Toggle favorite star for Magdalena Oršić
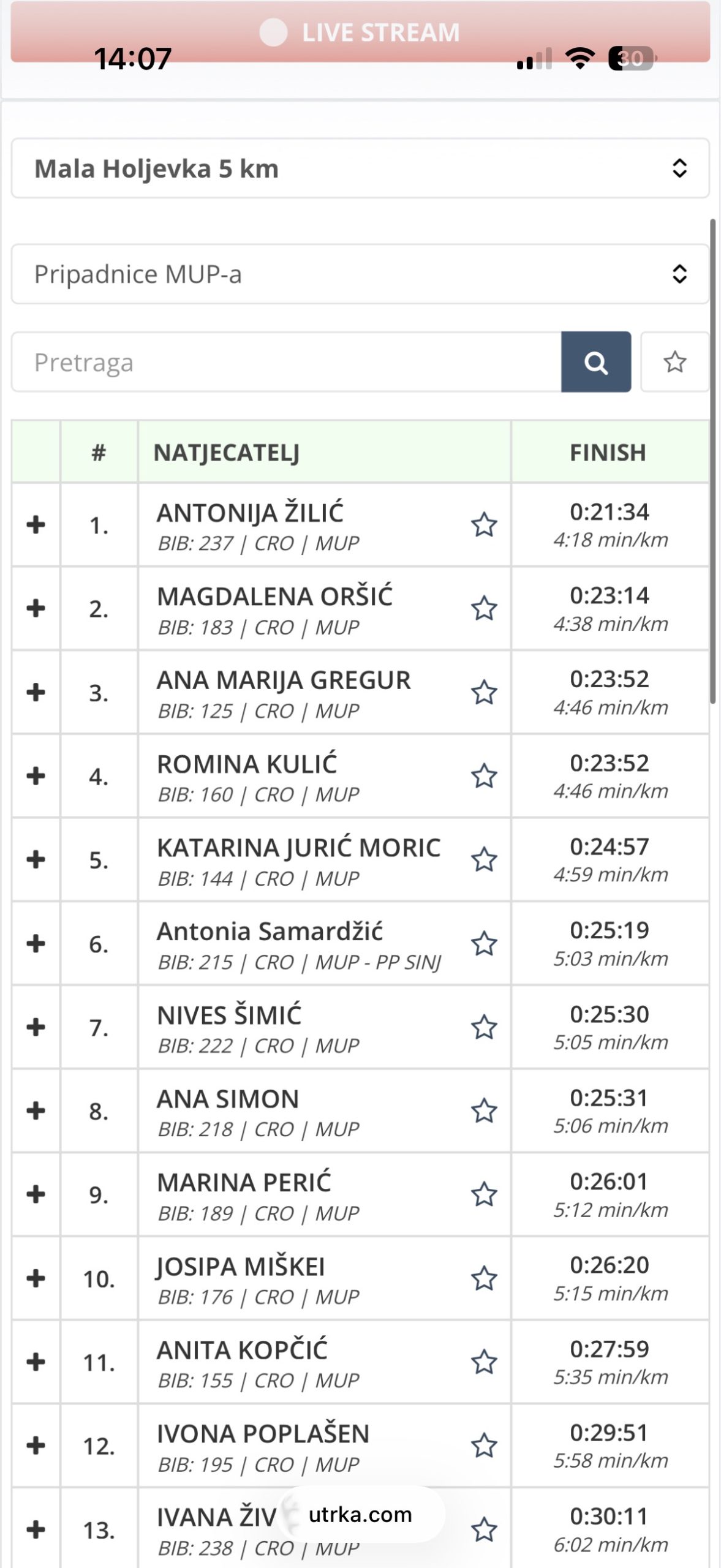 pos(484,609)
